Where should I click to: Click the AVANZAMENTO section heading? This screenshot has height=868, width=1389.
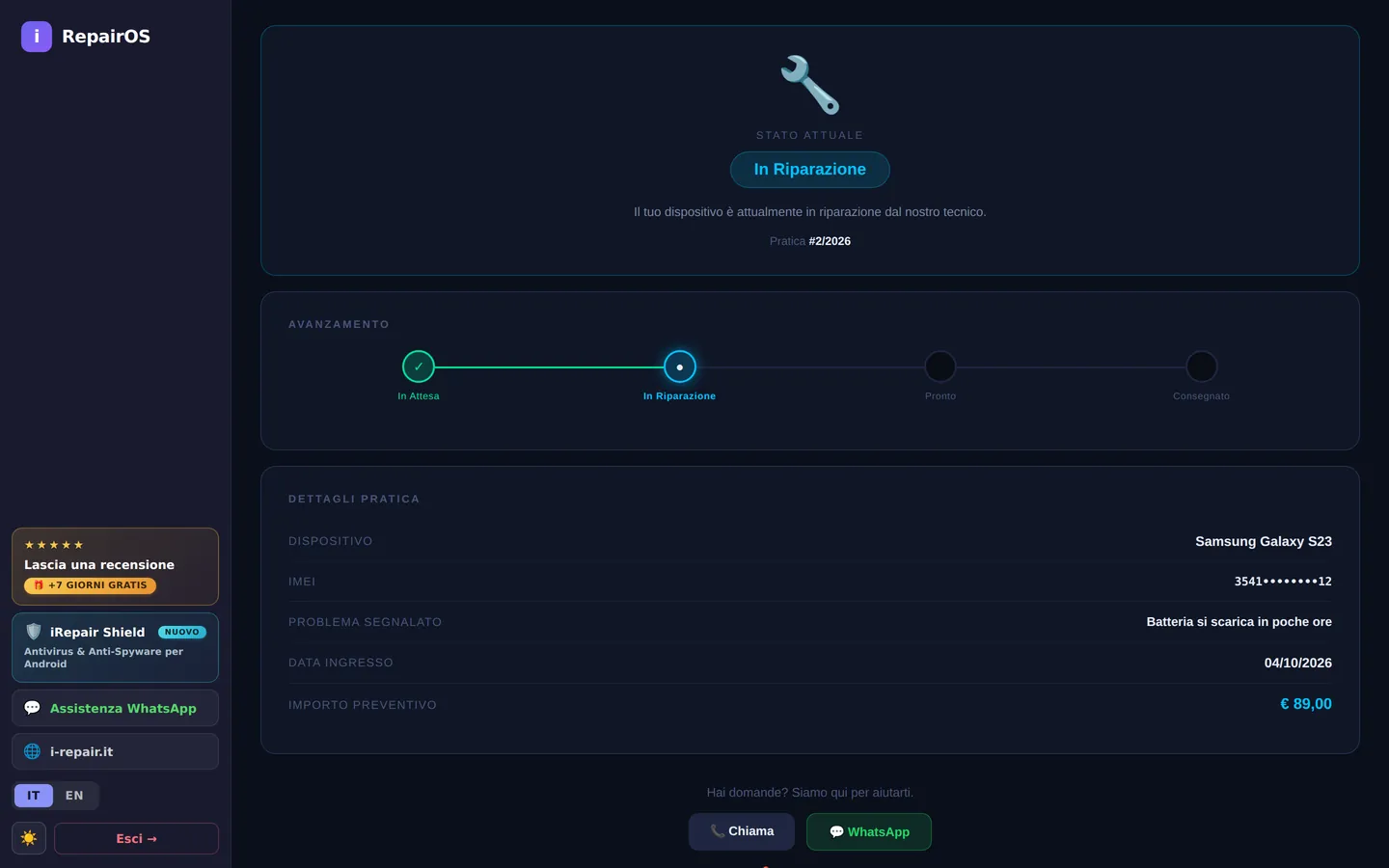point(339,324)
